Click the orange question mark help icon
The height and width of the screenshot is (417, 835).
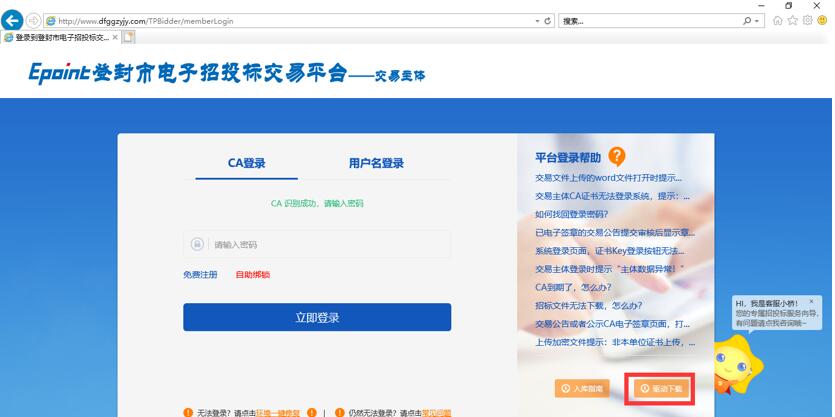tap(617, 156)
